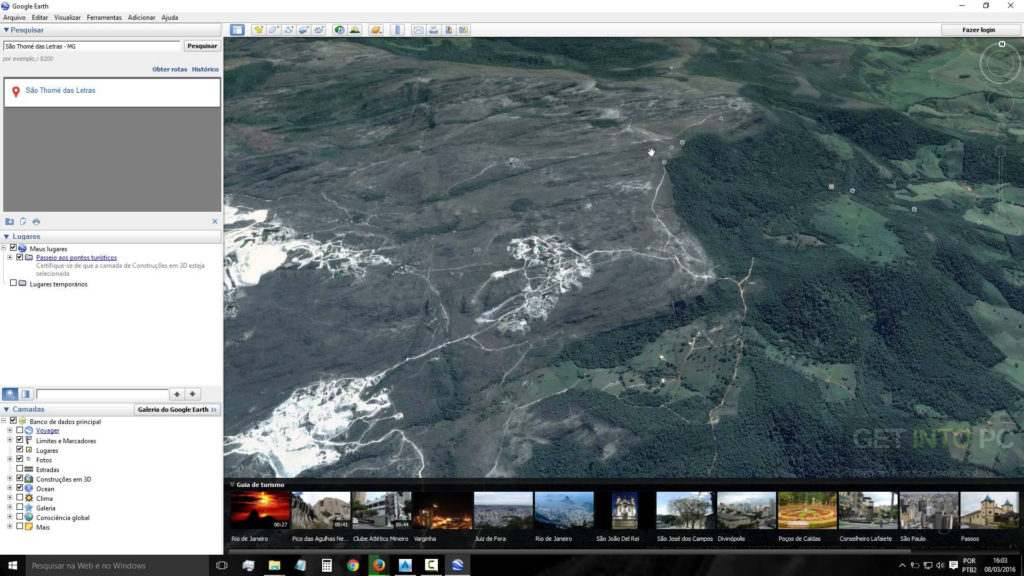Viewport: 1024px width, 576px height.
Task: Click the places search magnifier button
Action: coord(10,394)
